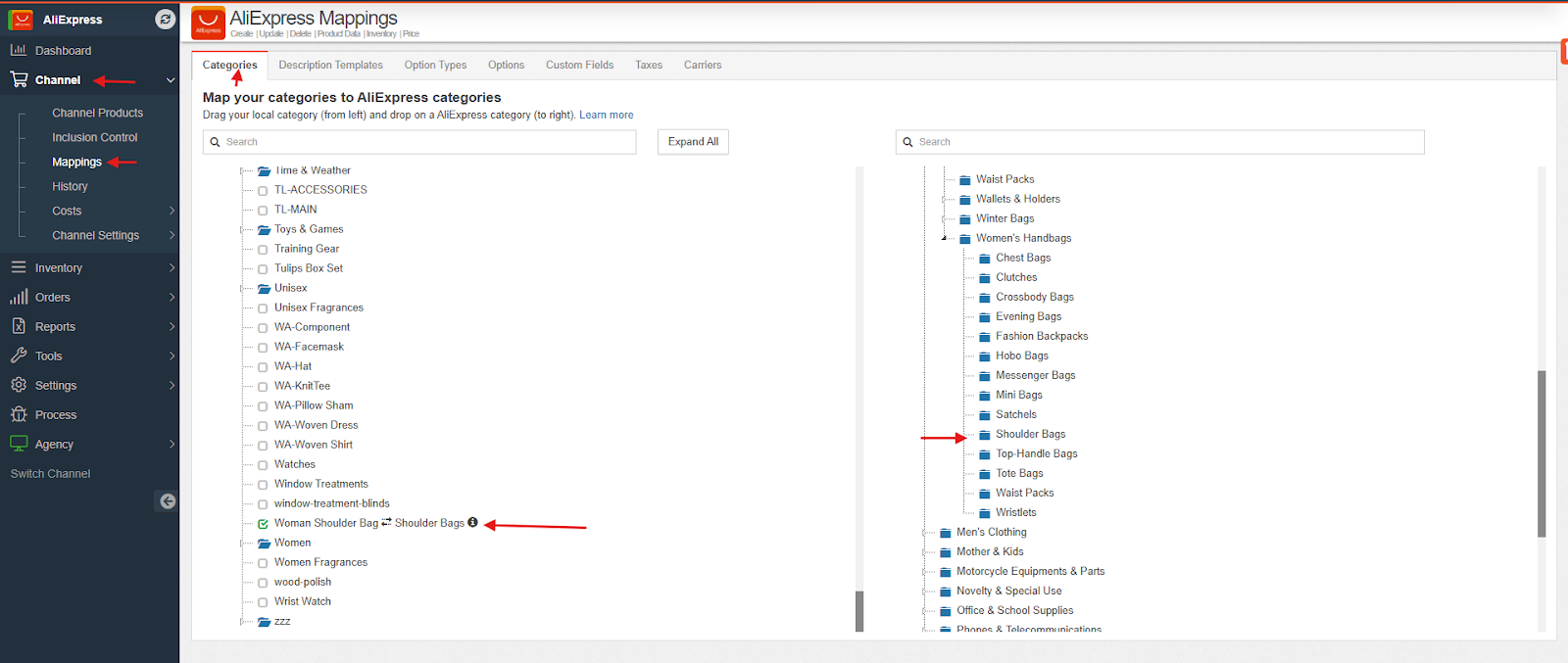Click the magnifier icon in the right search box
The height and width of the screenshot is (663, 1568).
coord(908,142)
